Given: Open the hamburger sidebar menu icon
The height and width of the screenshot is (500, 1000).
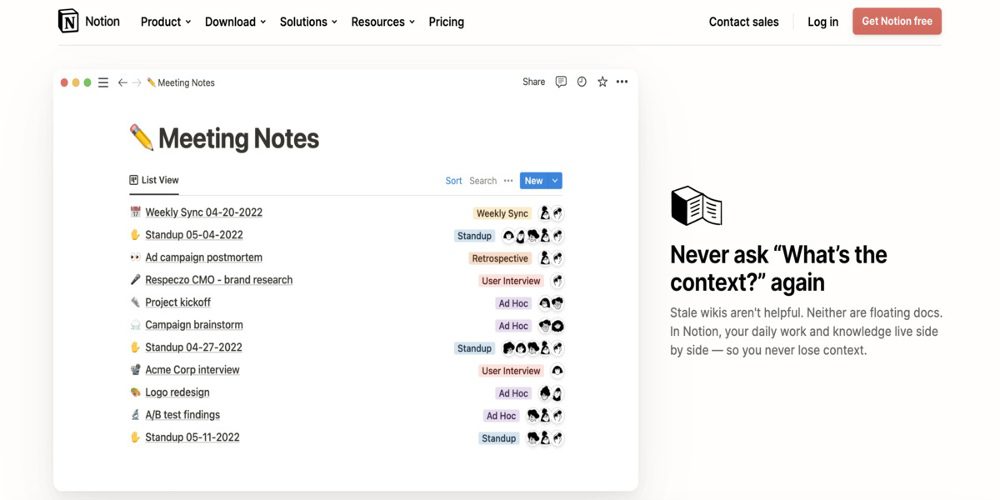Looking at the screenshot, I should pyautogui.click(x=103, y=82).
